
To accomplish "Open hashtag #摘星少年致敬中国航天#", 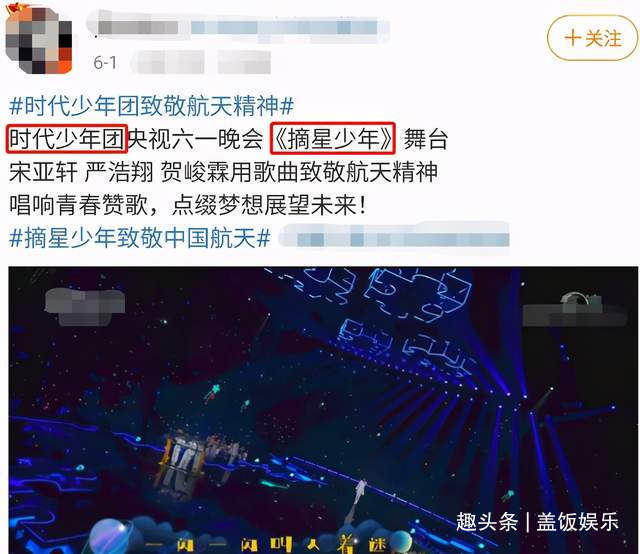I will pos(140,238).
